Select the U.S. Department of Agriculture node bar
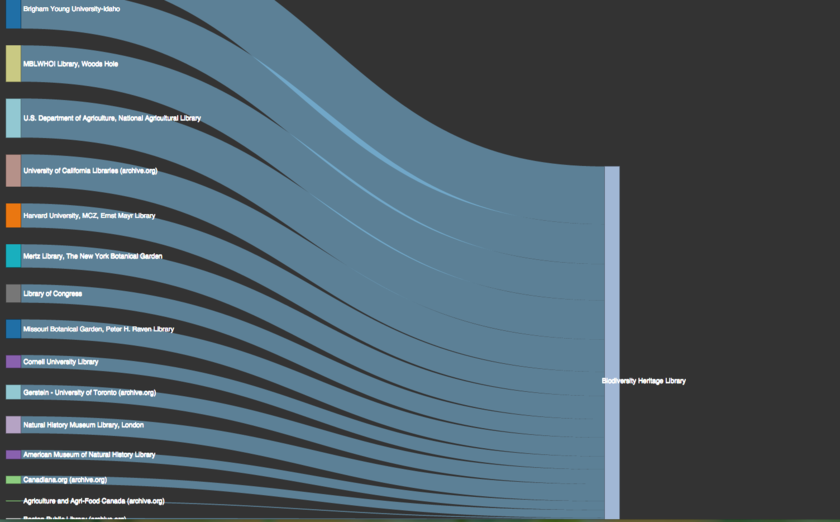 [x=13, y=118]
